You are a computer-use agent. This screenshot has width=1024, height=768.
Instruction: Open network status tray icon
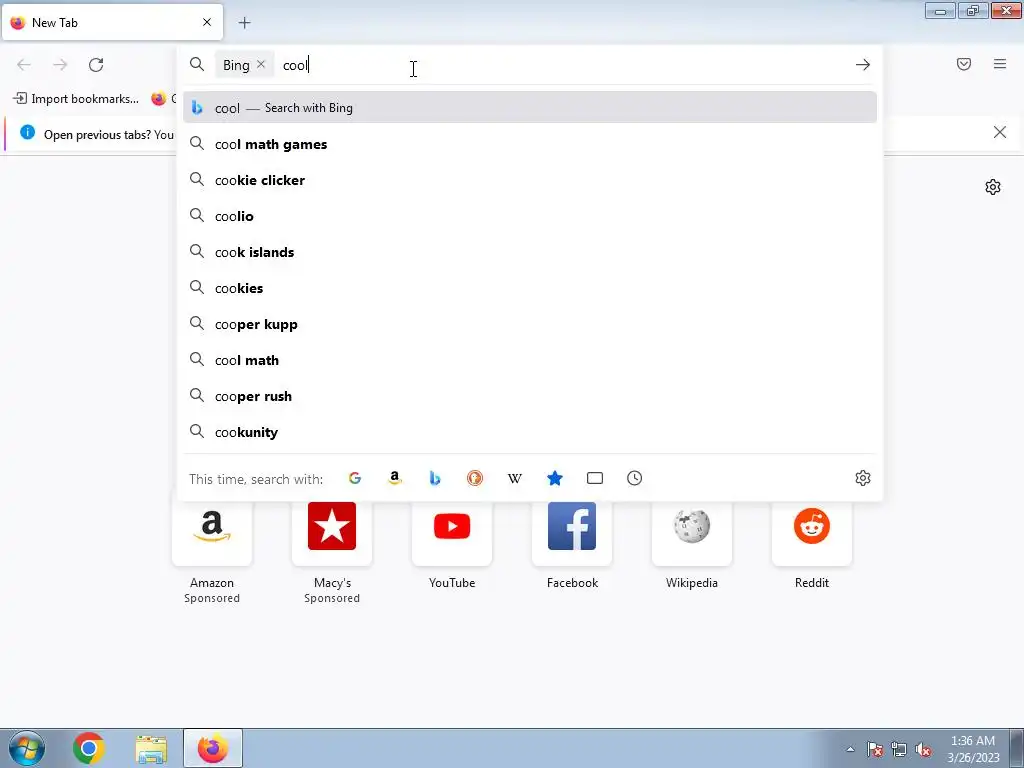[x=899, y=749]
